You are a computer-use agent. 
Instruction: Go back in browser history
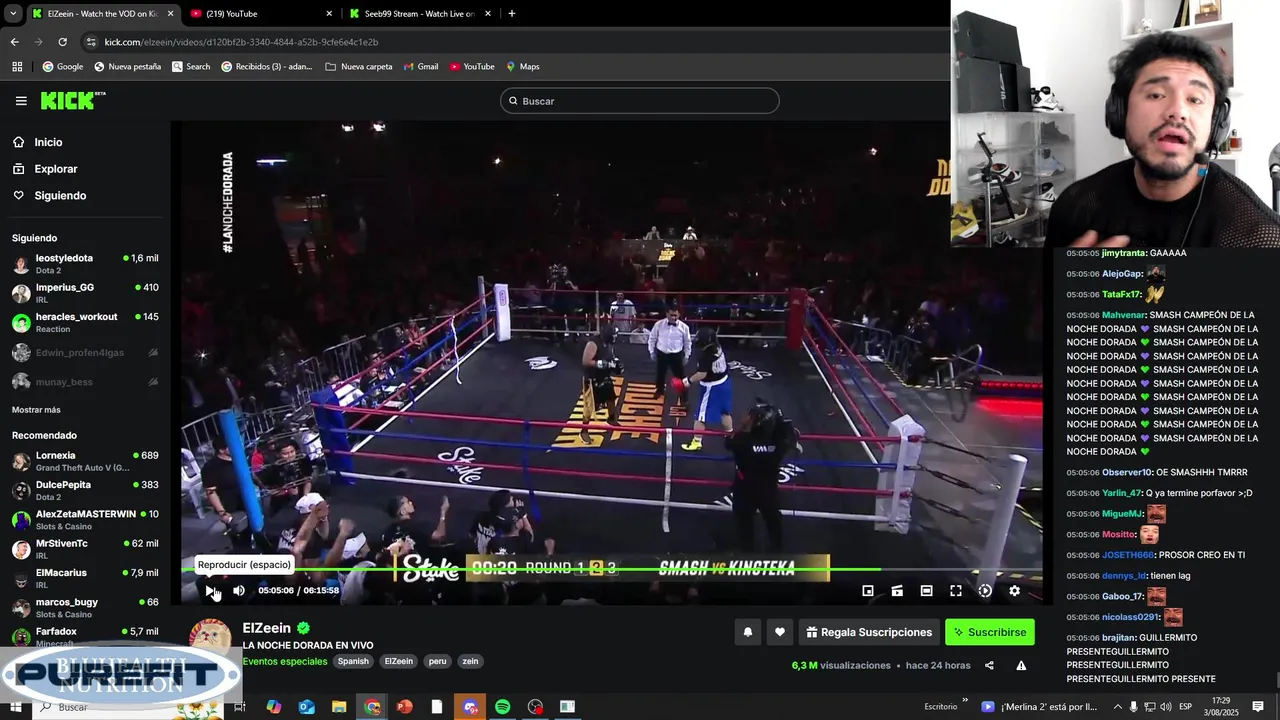14,42
